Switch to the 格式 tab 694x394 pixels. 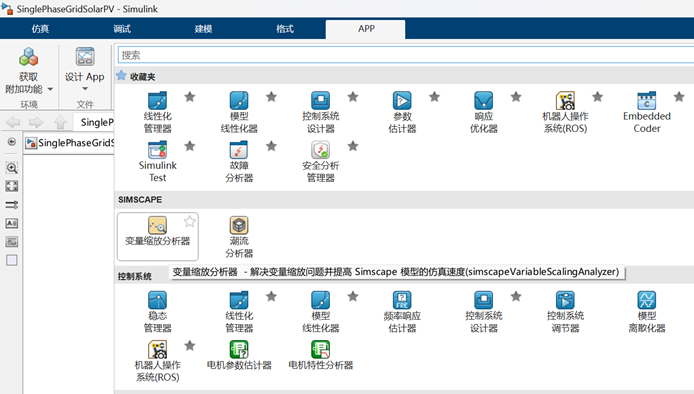click(285, 29)
